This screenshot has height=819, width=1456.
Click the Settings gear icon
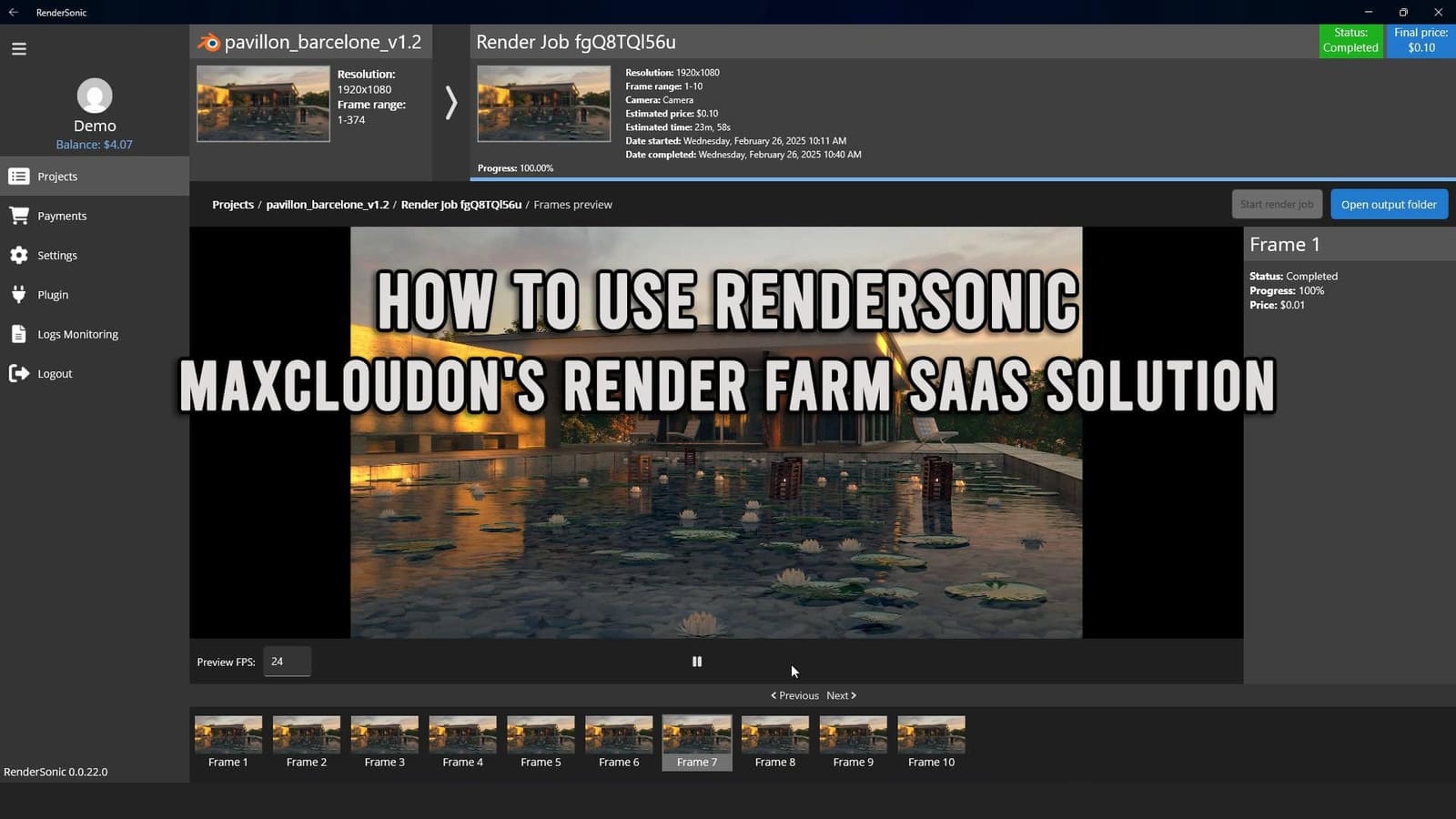19,256
